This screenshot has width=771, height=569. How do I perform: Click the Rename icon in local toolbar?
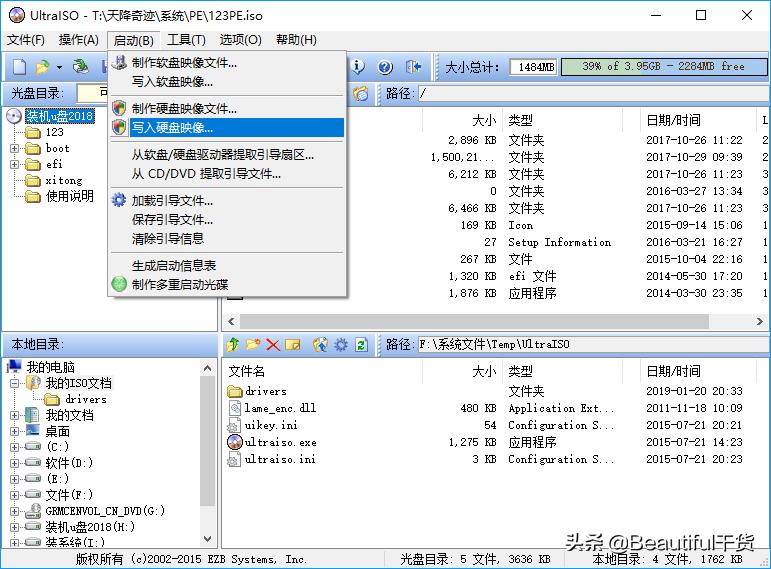pos(293,345)
